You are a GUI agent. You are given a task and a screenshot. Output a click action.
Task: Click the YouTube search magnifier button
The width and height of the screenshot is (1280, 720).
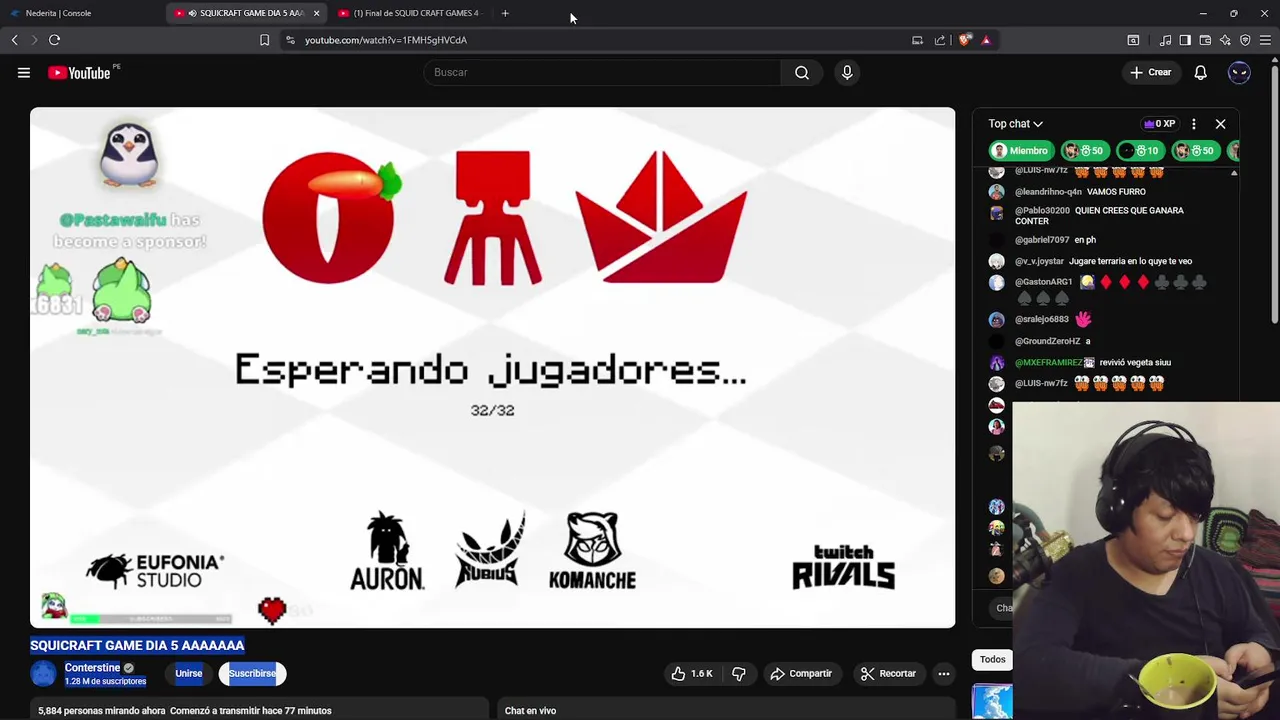[802, 72]
